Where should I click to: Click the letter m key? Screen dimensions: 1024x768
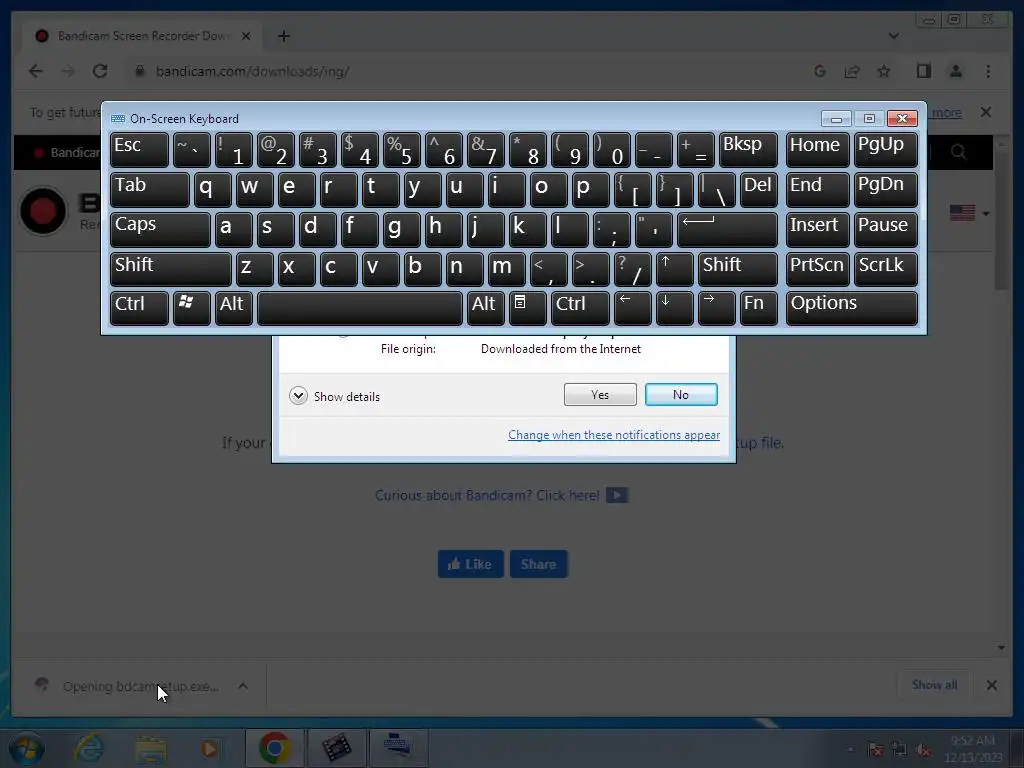[x=506, y=269]
